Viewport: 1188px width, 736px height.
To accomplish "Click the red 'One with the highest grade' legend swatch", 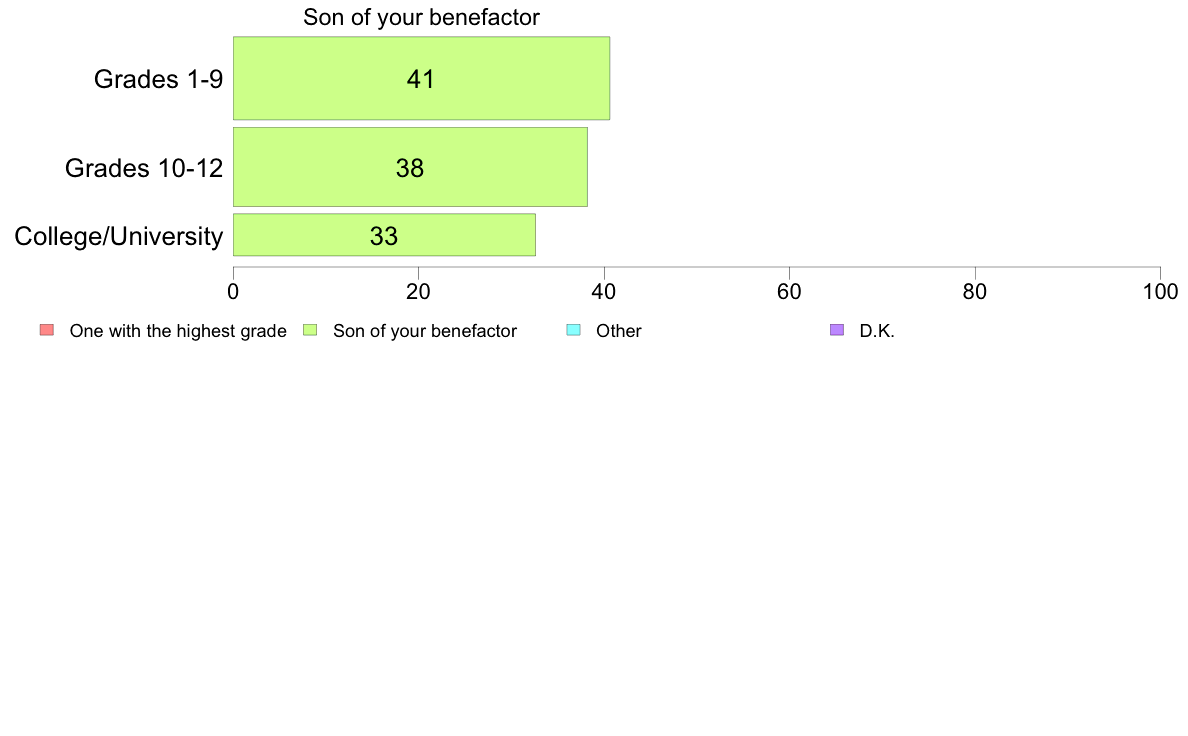I will click(x=47, y=330).
